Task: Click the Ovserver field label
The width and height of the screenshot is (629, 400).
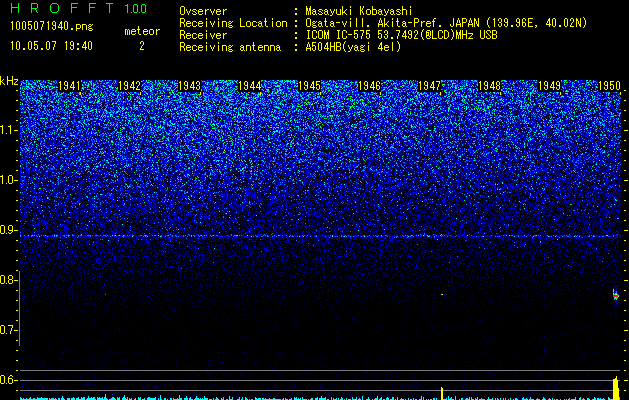Action: (203, 11)
